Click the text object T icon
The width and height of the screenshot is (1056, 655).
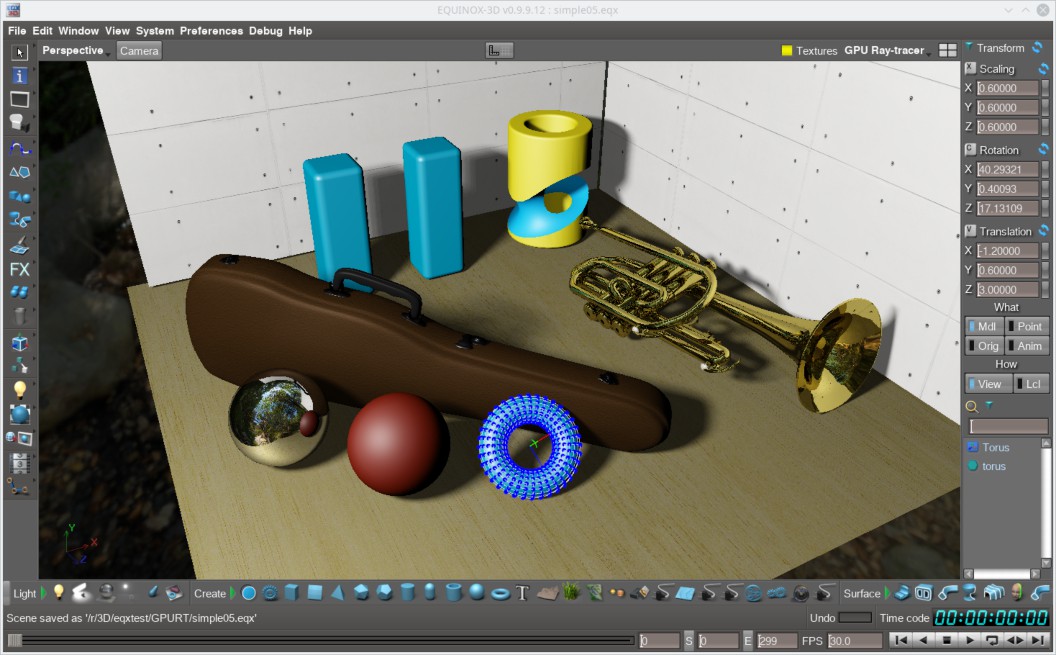(x=522, y=593)
